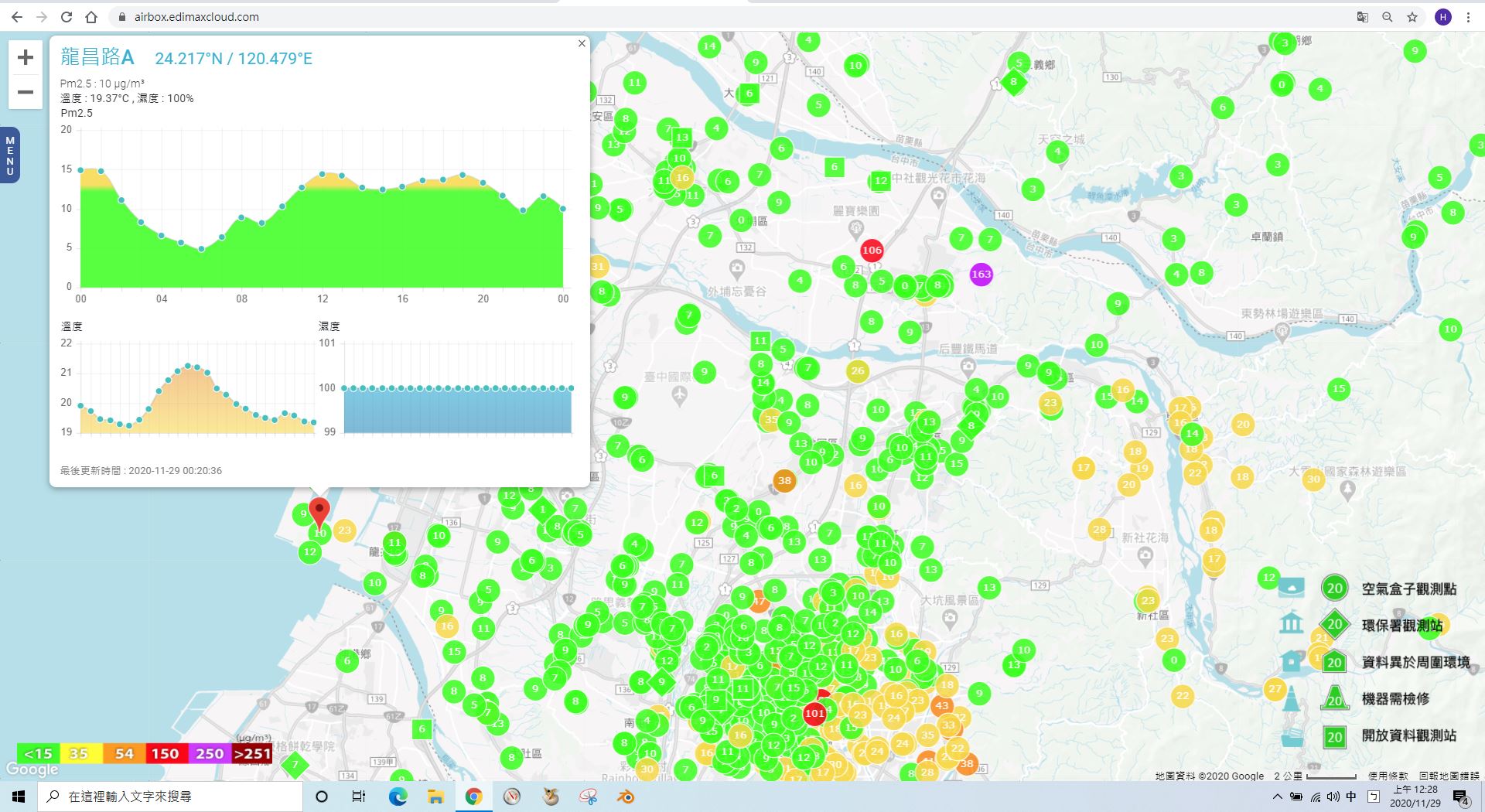Select the yellow 26 sensor marker
The image size is (1485, 812).
(x=858, y=371)
